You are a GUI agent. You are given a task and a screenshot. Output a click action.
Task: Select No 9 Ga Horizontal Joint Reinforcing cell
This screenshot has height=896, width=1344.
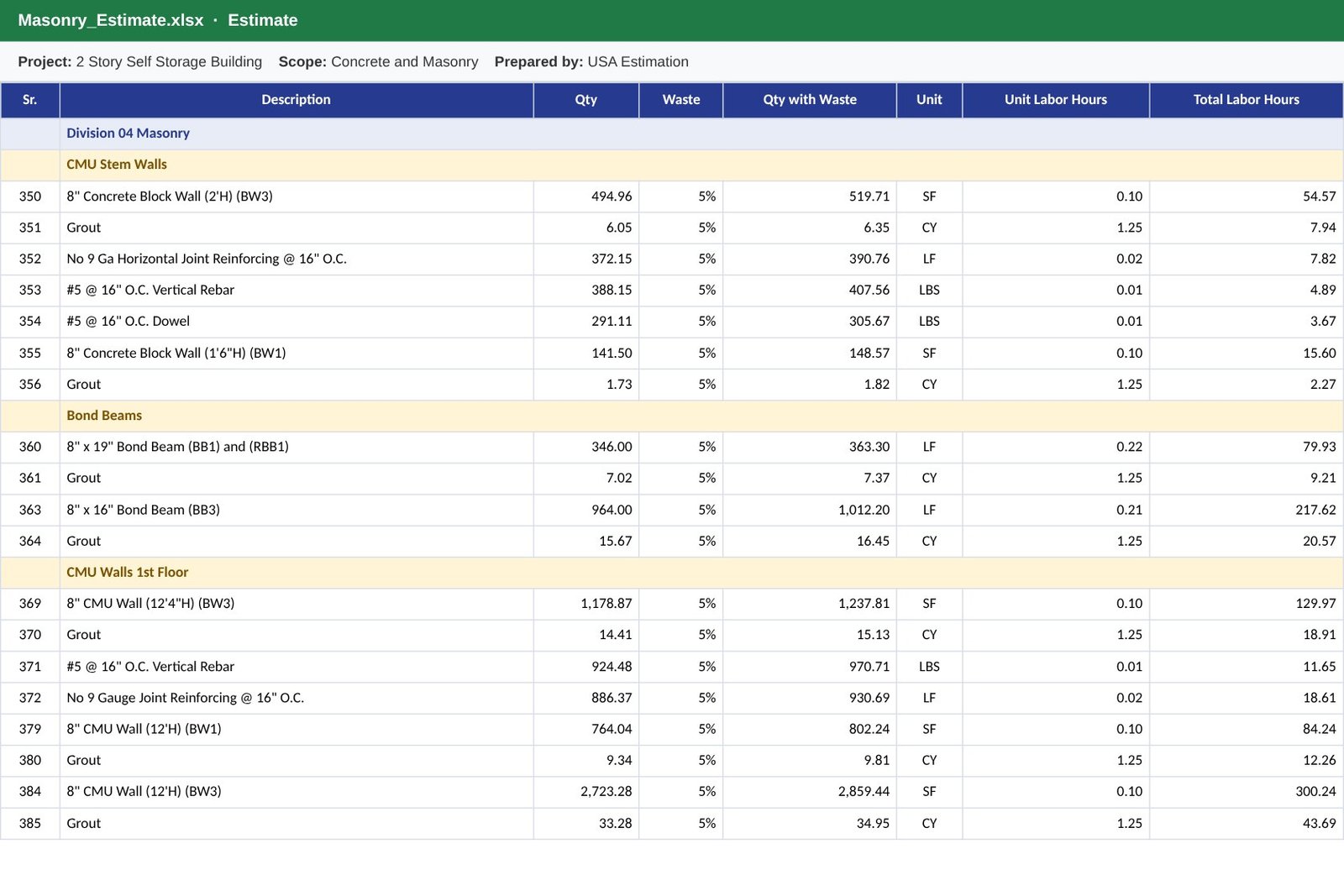tap(297, 259)
